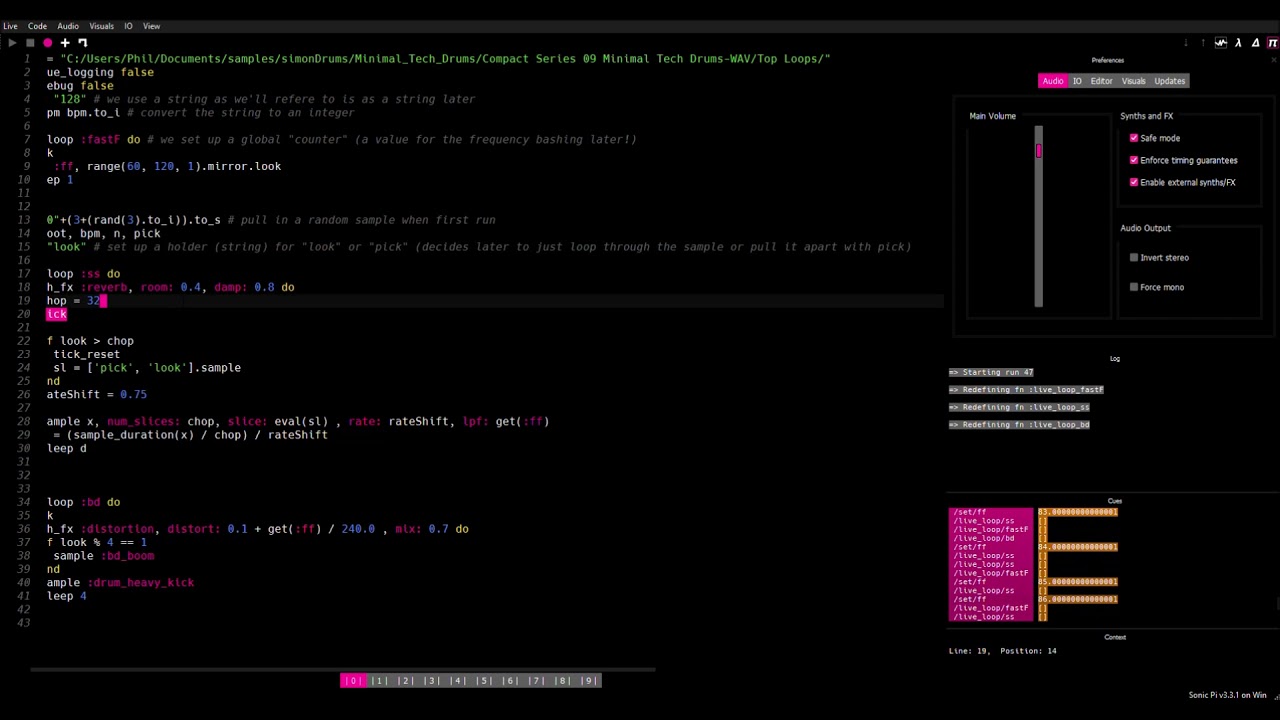Image resolution: width=1280 pixels, height=720 pixels.
Task: Switch to buffer tab 4
Action: (457, 681)
